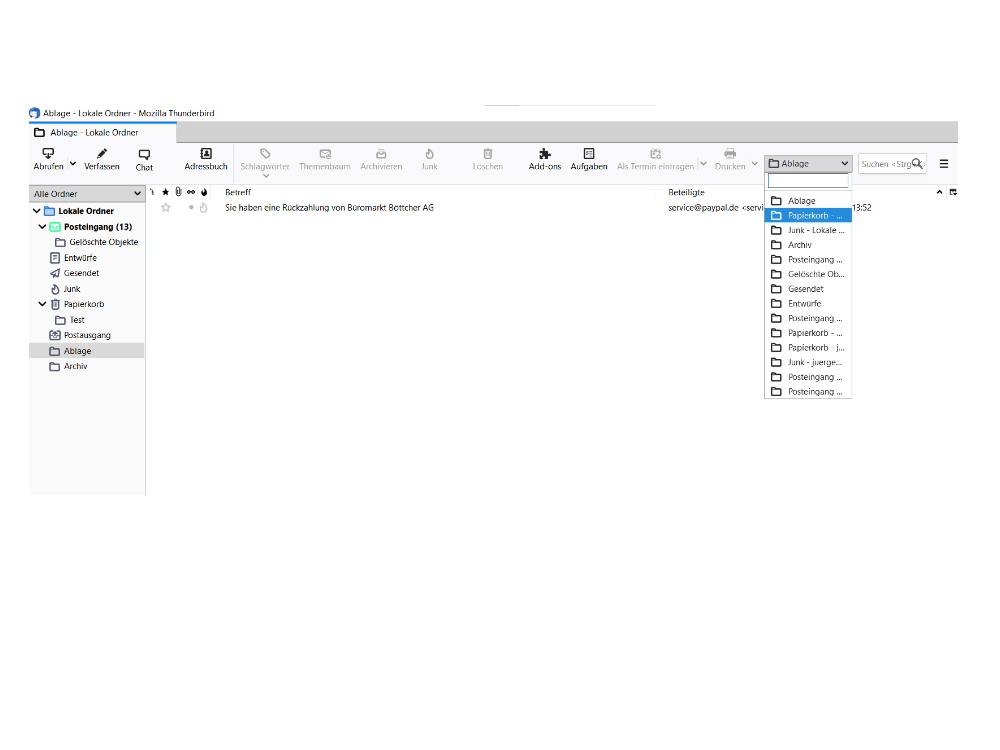
Task: Click the folder filter text field in dropdown
Action: [x=808, y=181]
